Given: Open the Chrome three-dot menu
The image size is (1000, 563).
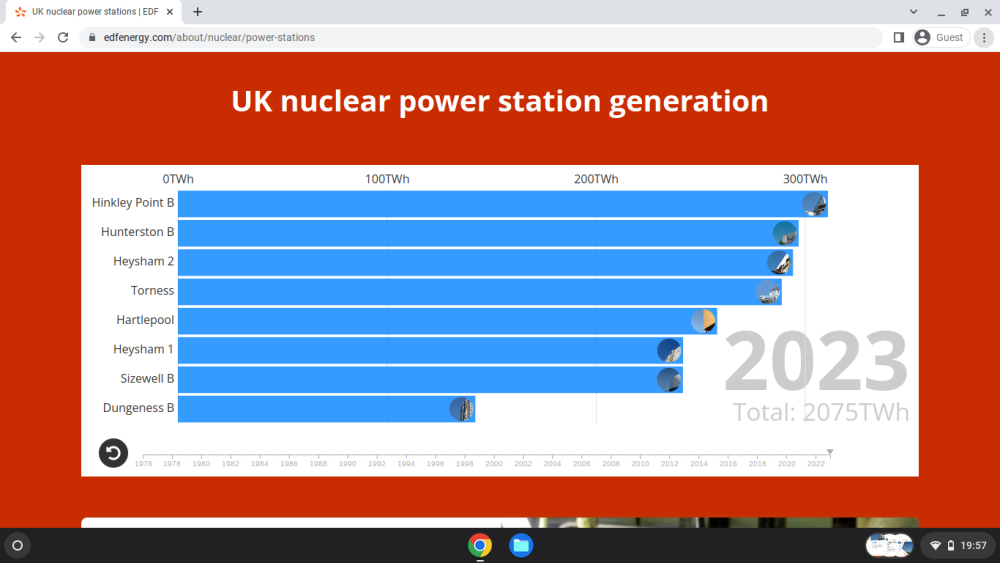Looking at the screenshot, I should [x=984, y=38].
